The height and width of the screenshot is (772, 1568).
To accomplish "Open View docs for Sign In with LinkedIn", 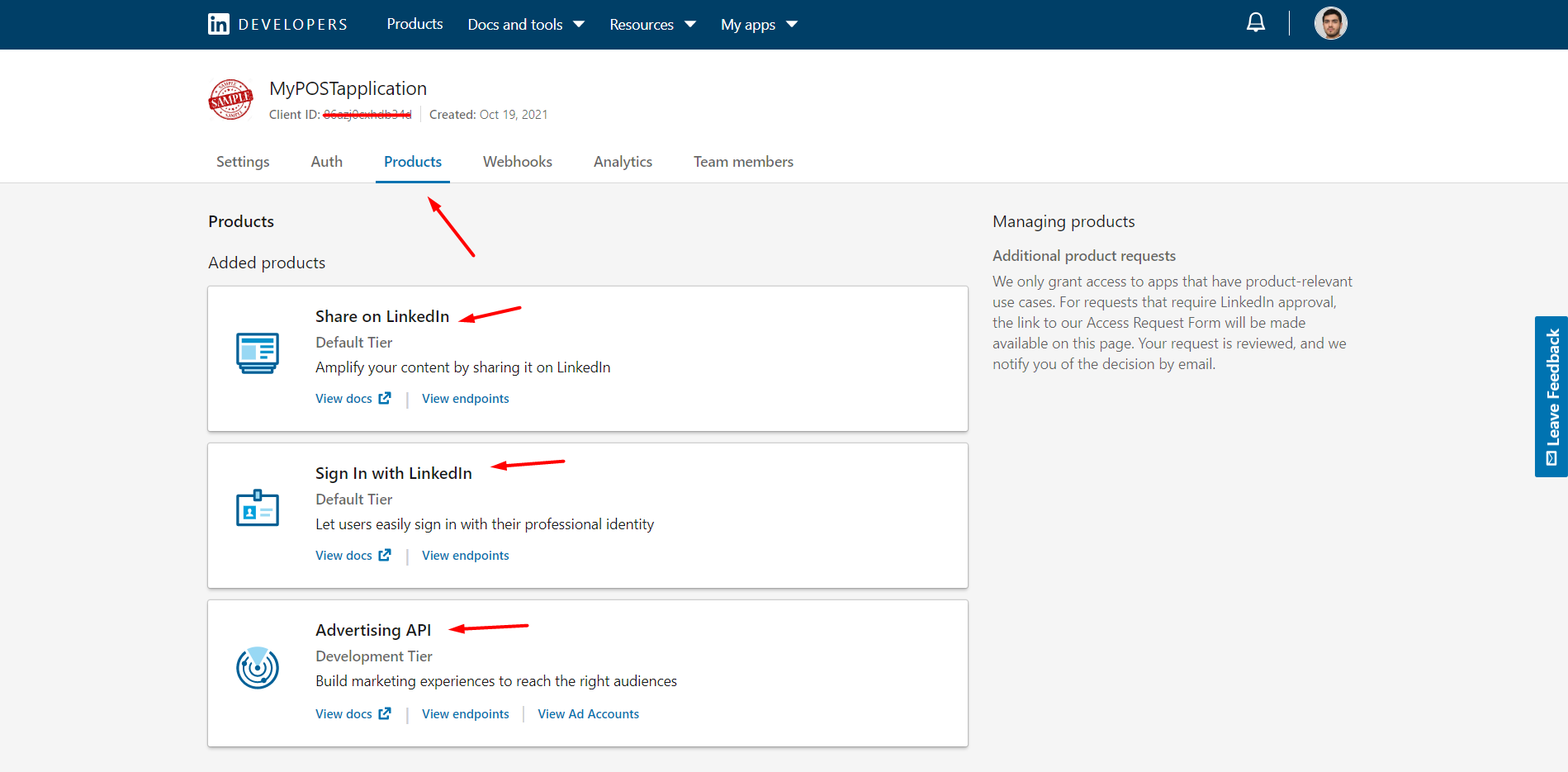I will pos(343,555).
